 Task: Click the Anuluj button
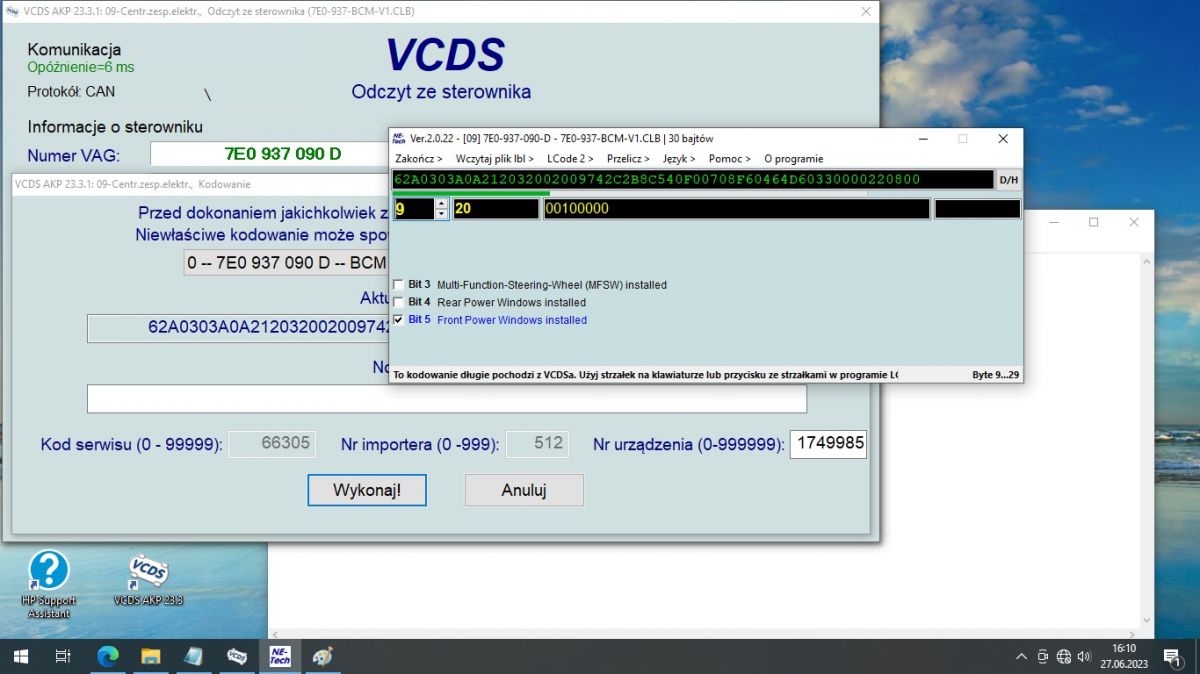point(524,490)
